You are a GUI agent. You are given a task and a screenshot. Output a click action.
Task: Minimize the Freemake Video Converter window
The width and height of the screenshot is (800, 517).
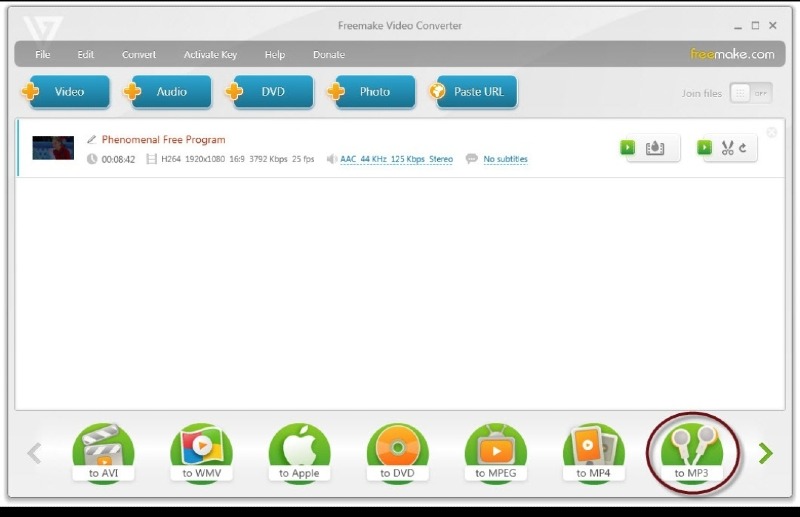pyautogui.click(x=738, y=26)
